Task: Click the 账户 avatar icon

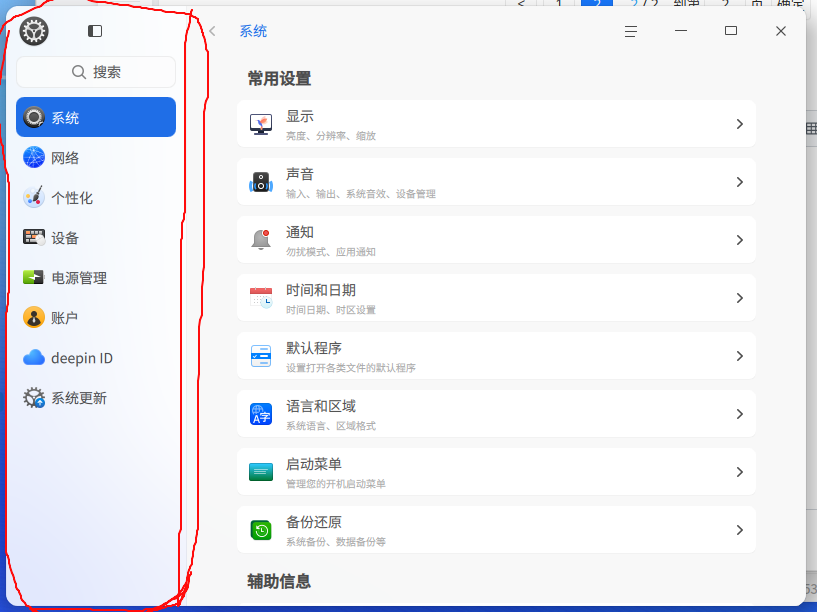Action: (34, 317)
